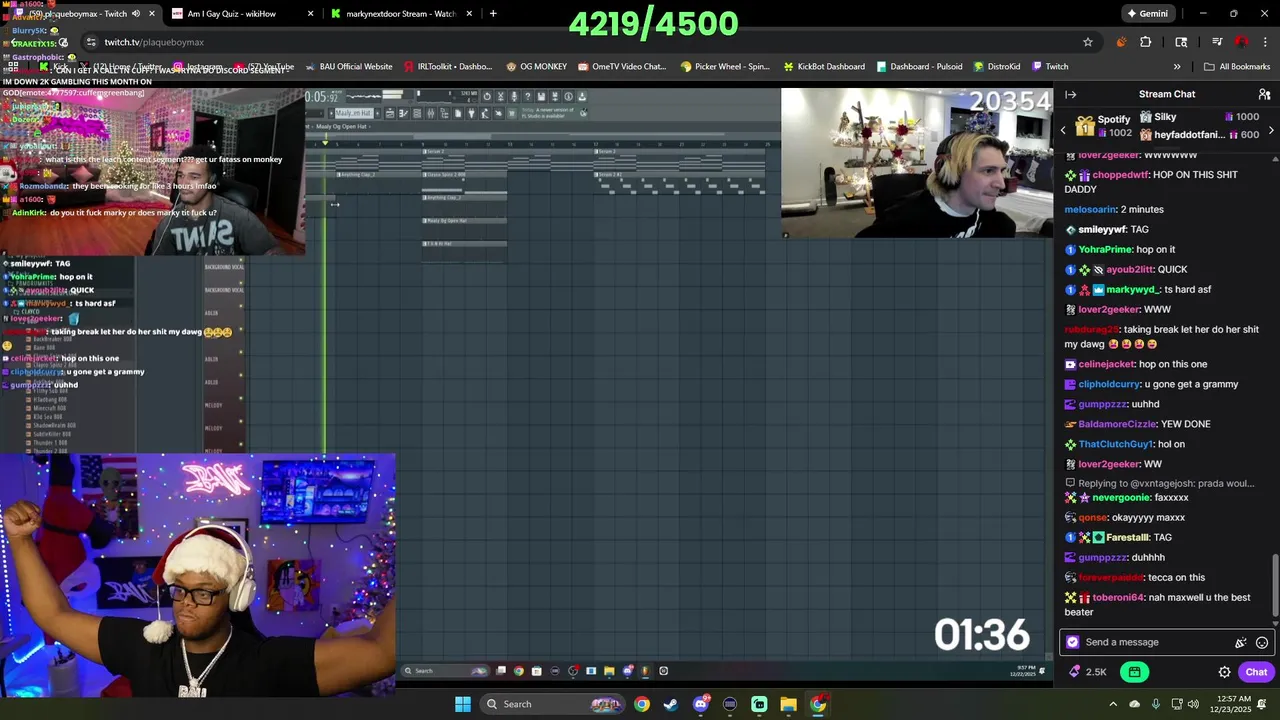Open the volume tray icon
The width and height of the screenshot is (1280, 720).
coord(1197,704)
